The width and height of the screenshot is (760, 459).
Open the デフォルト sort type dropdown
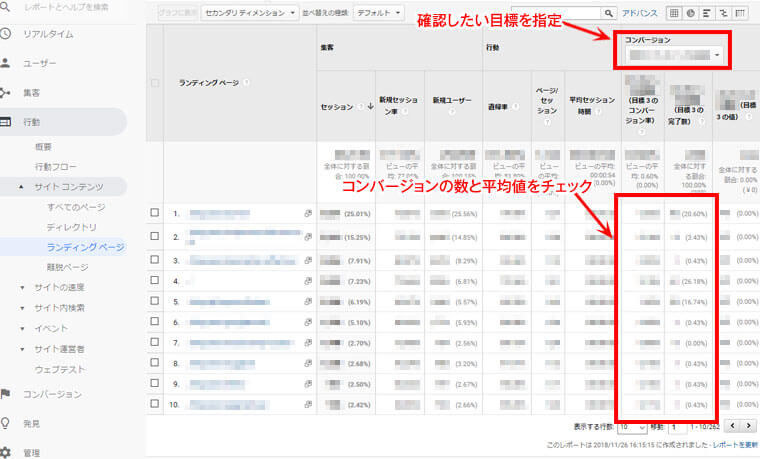coord(379,13)
